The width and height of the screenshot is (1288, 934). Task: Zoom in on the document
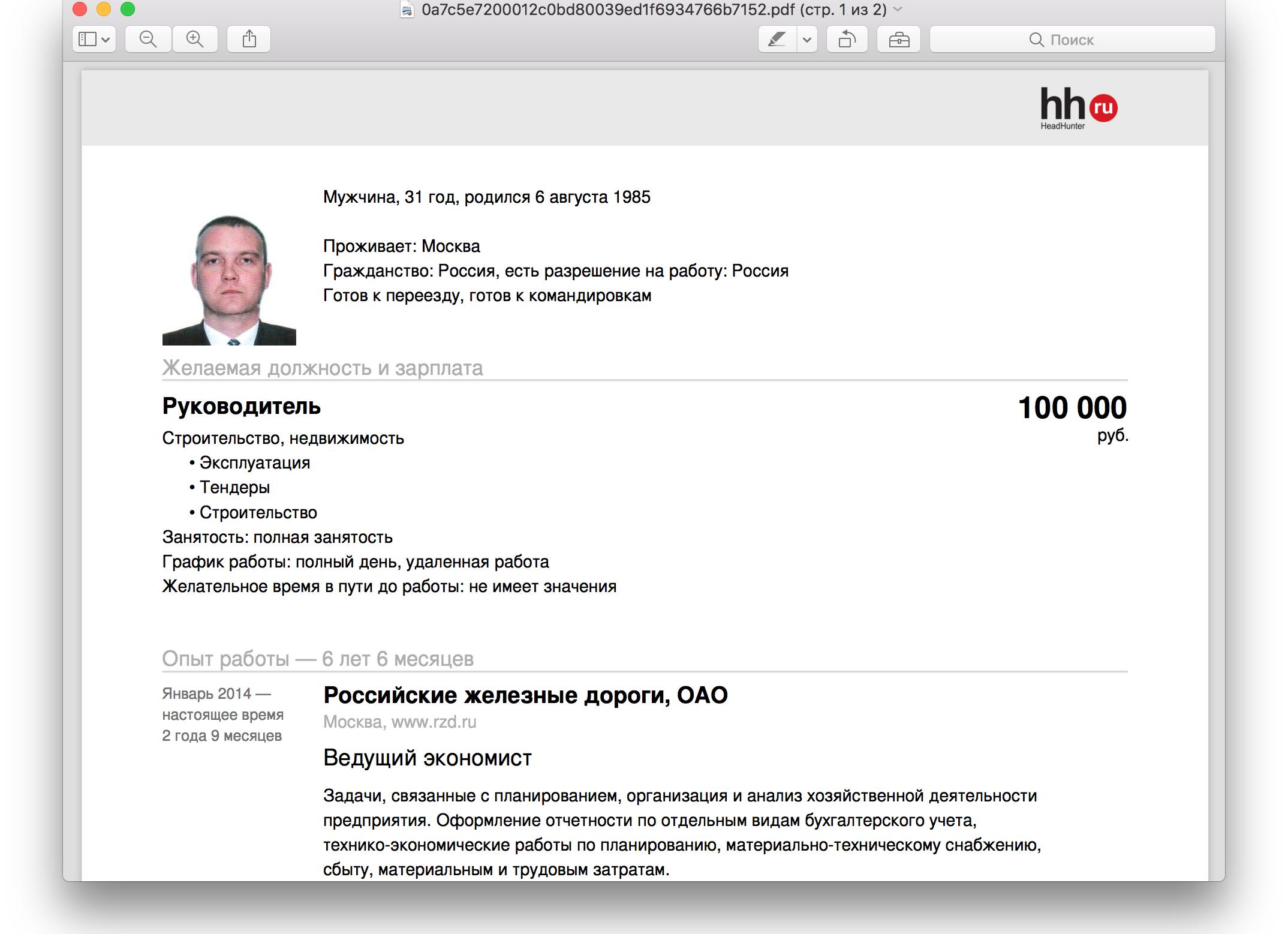194,39
